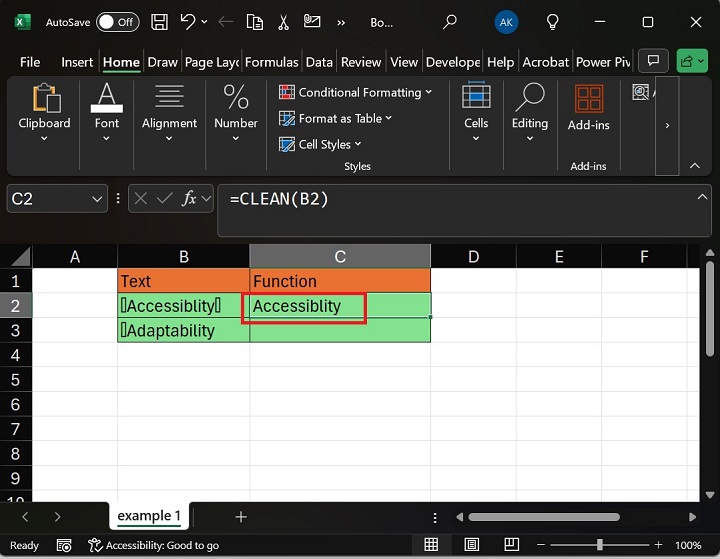This screenshot has height=559, width=720.
Task: Expand the Conditional Formatting dropdown
Action: [355, 92]
